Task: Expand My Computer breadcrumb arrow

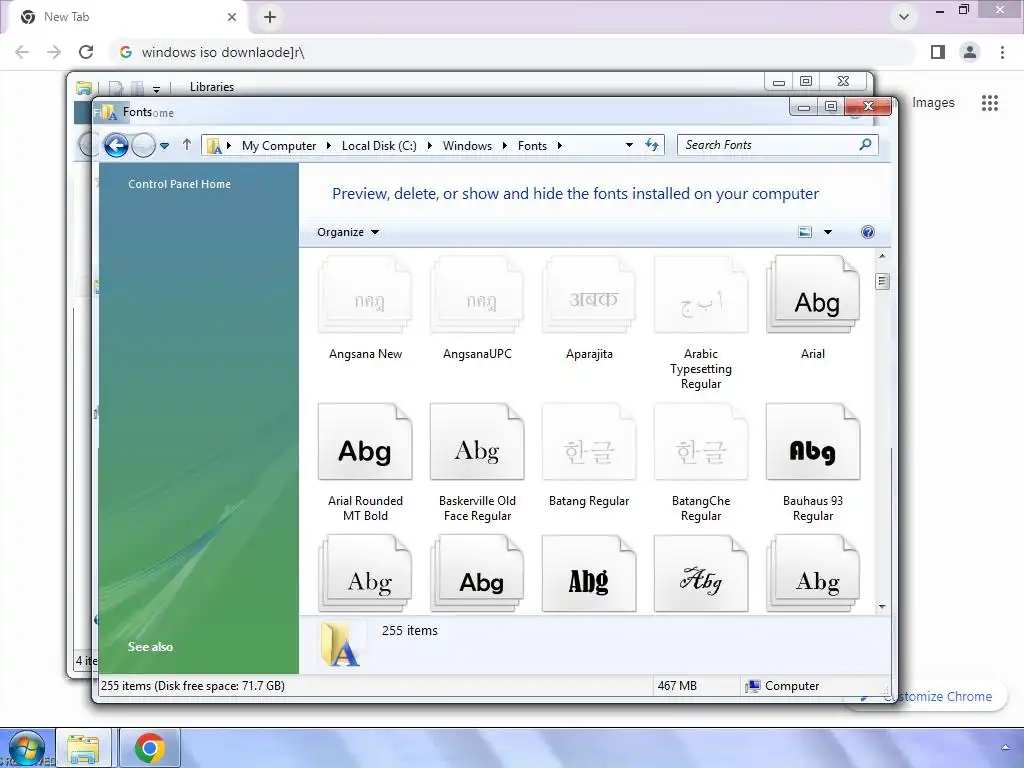Action: coord(328,146)
